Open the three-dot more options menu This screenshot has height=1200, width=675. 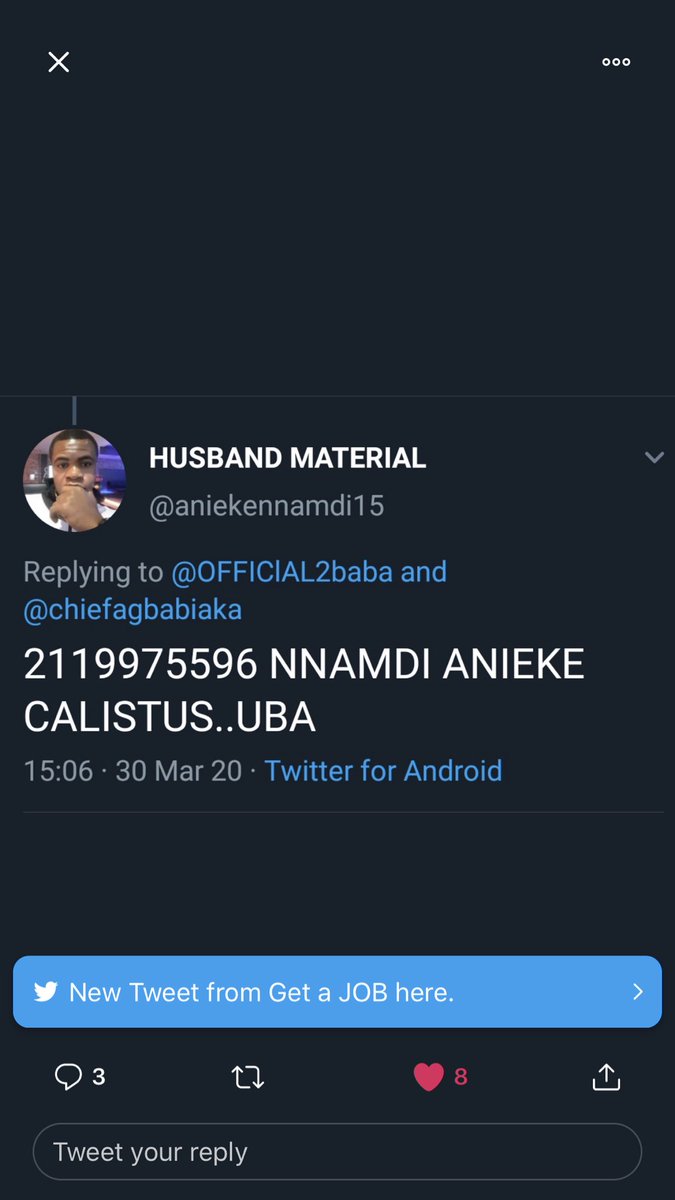(x=616, y=62)
